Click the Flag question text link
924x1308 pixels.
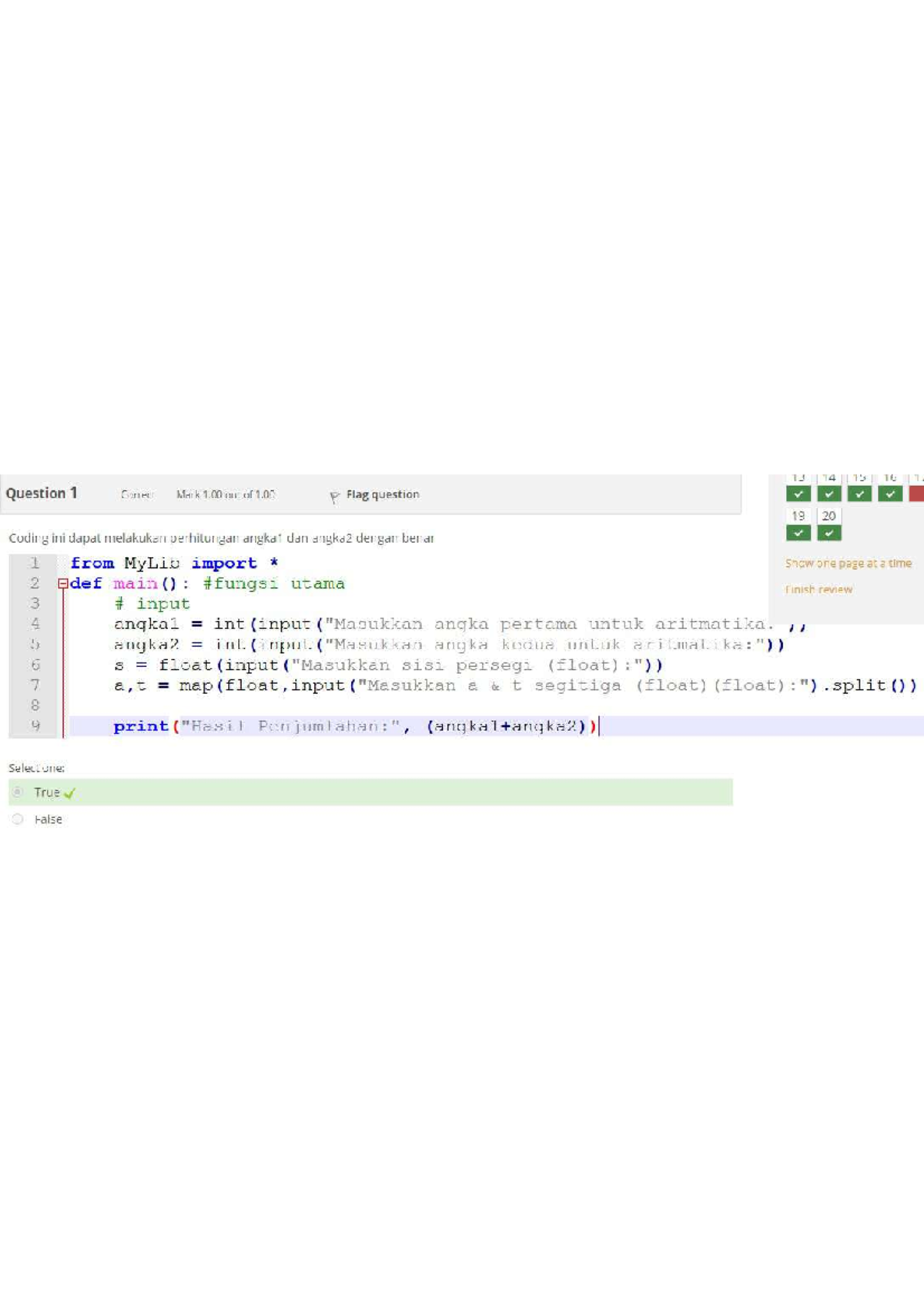(382, 495)
